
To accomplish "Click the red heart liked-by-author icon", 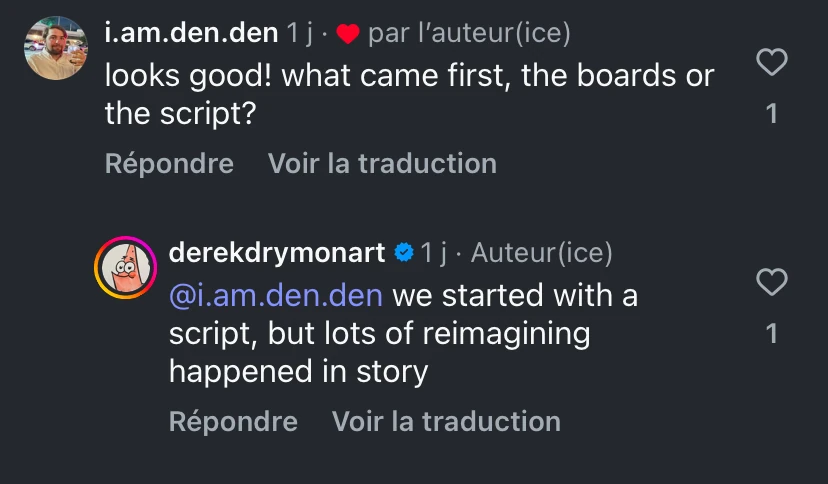I will tap(347, 34).
